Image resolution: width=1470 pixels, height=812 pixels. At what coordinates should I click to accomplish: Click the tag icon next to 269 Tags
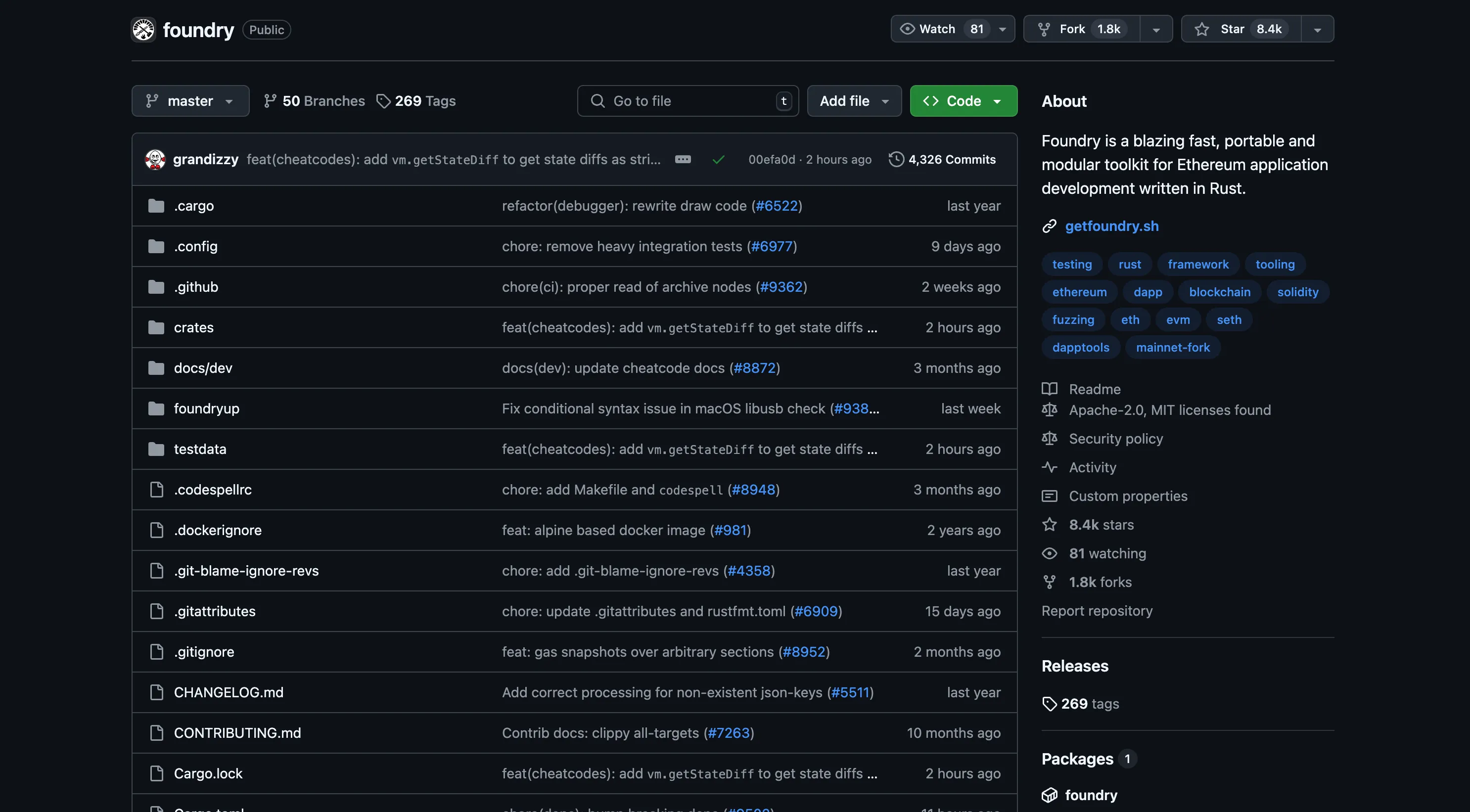pyautogui.click(x=383, y=101)
